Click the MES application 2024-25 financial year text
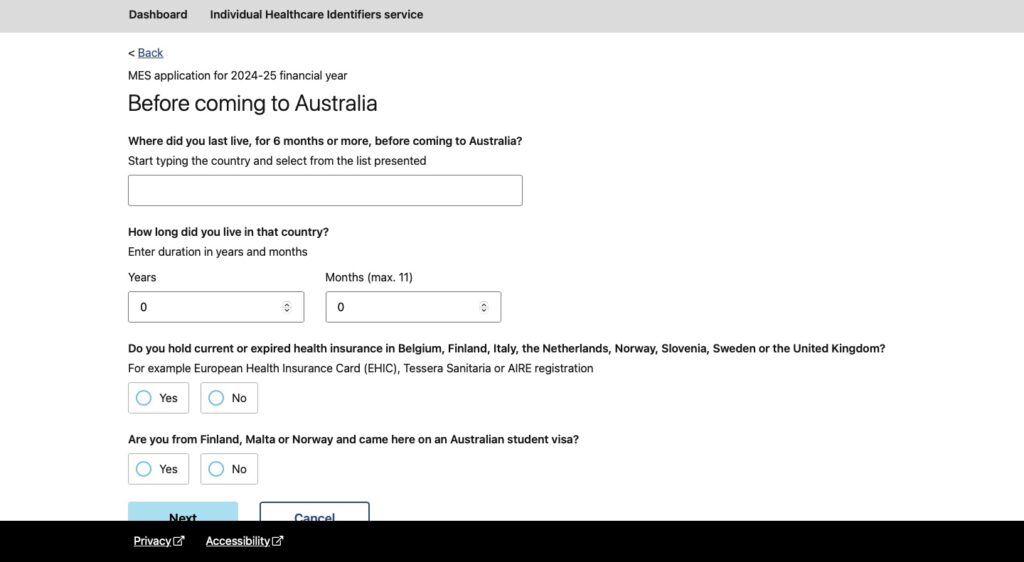This screenshot has width=1024, height=562. pyautogui.click(x=238, y=76)
